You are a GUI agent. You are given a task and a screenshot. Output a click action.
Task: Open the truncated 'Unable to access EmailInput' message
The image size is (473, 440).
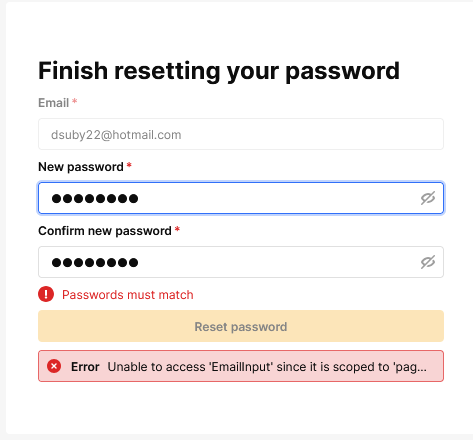pyautogui.click(x=267, y=367)
